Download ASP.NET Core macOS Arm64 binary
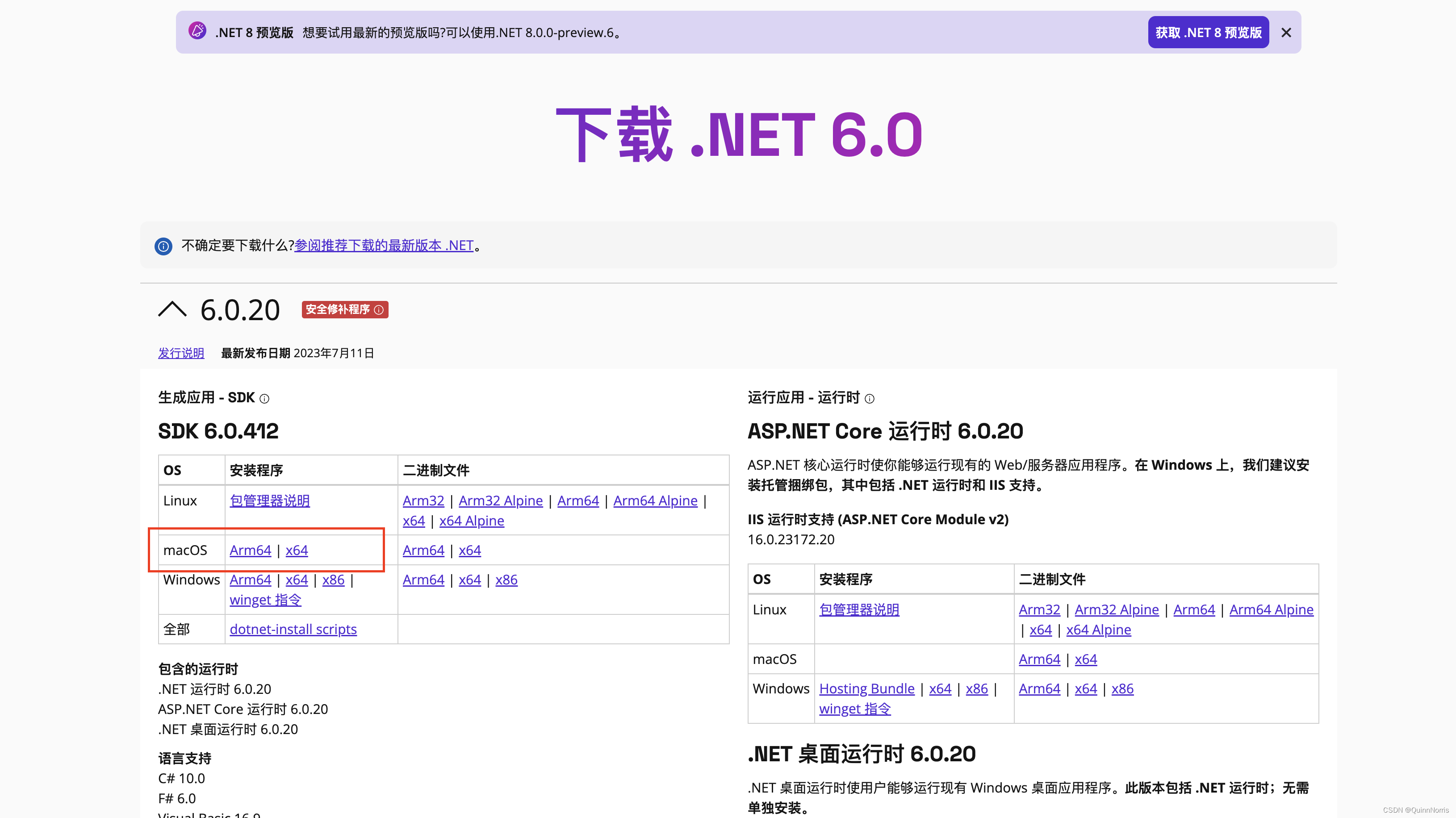This screenshot has width=1456, height=818. pyautogui.click(x=1039, y=659)
